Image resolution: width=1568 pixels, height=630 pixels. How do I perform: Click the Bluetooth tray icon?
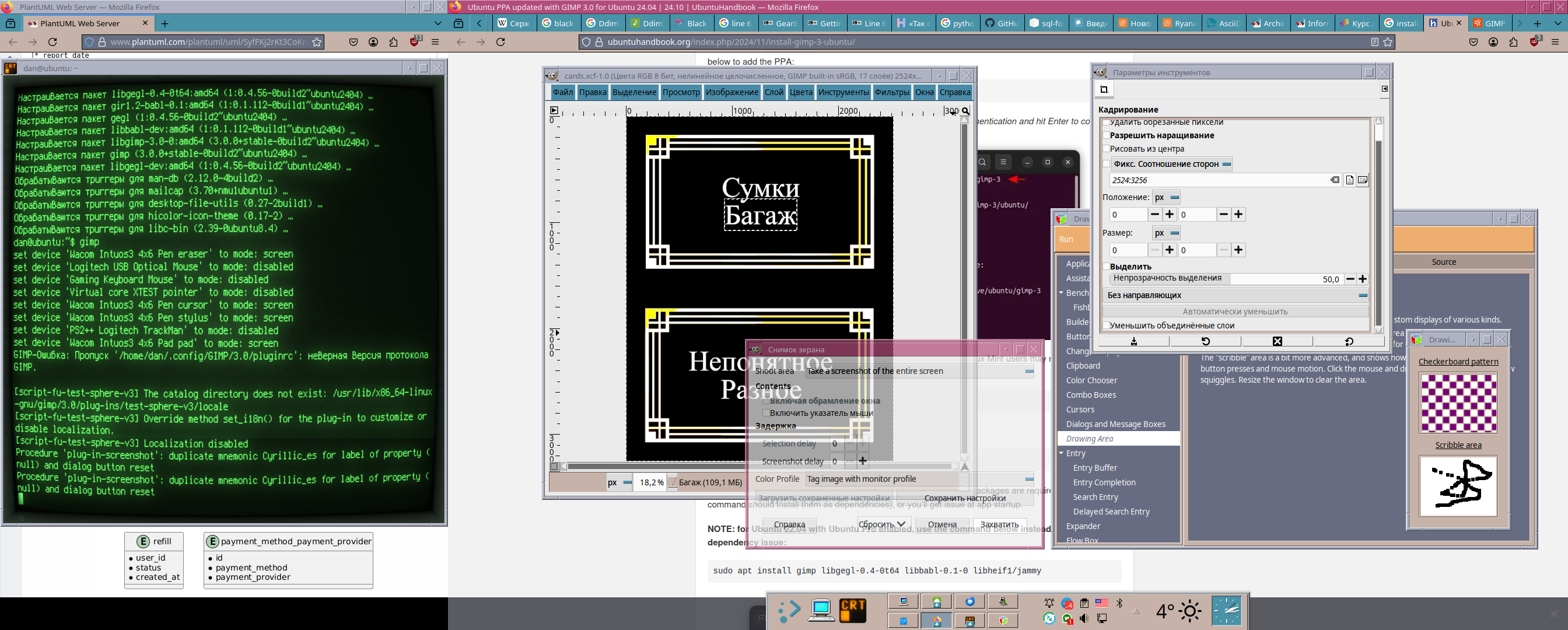[1119, 603]
